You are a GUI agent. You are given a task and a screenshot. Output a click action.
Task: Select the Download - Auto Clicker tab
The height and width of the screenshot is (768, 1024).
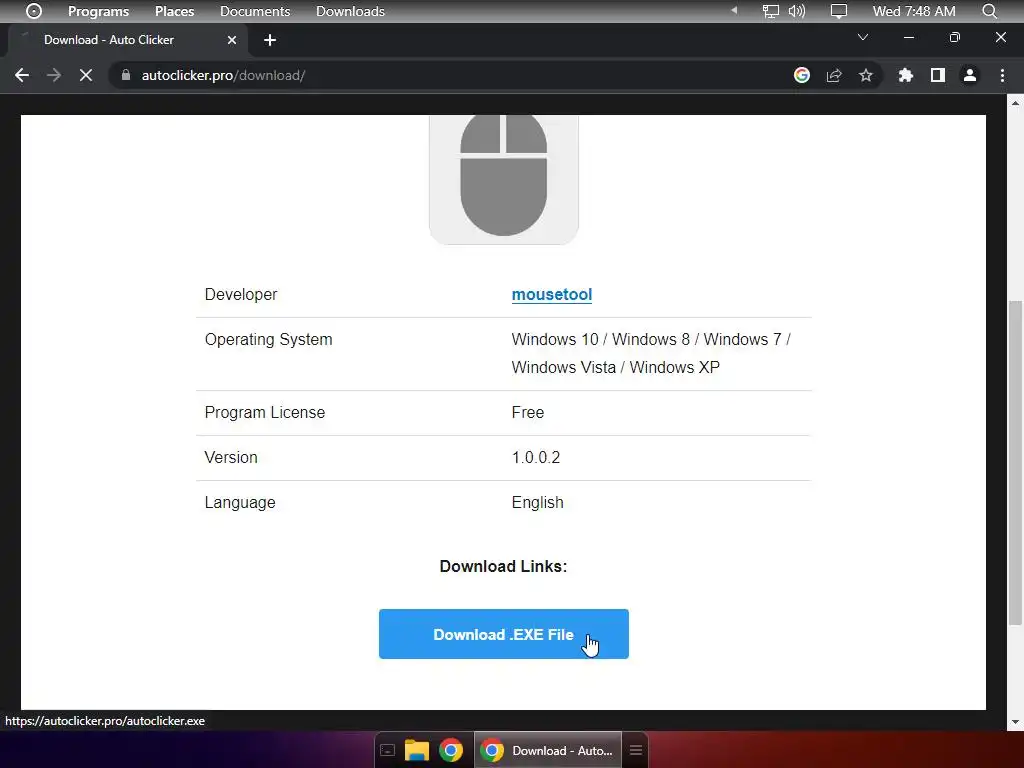coord(127,40)
